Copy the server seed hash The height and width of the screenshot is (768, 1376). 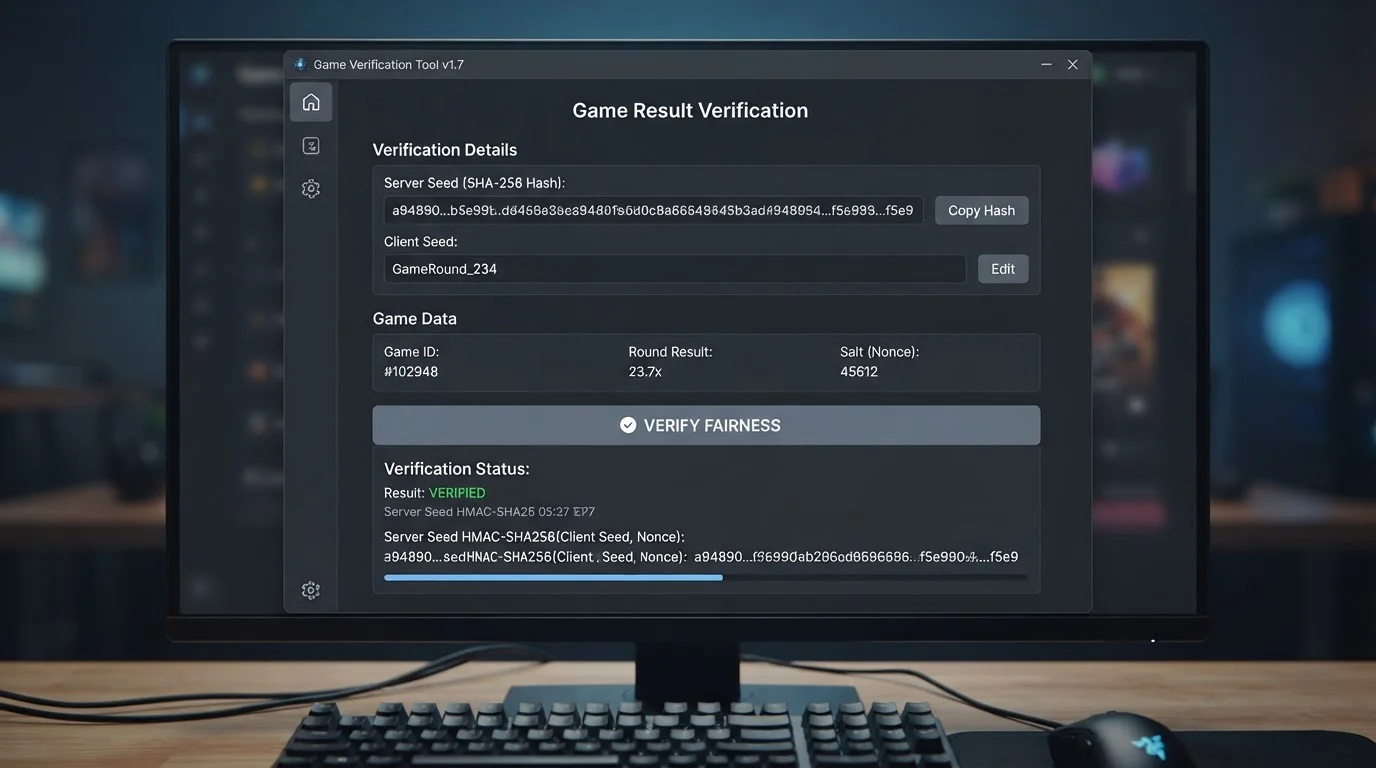[x=981, y=210]
